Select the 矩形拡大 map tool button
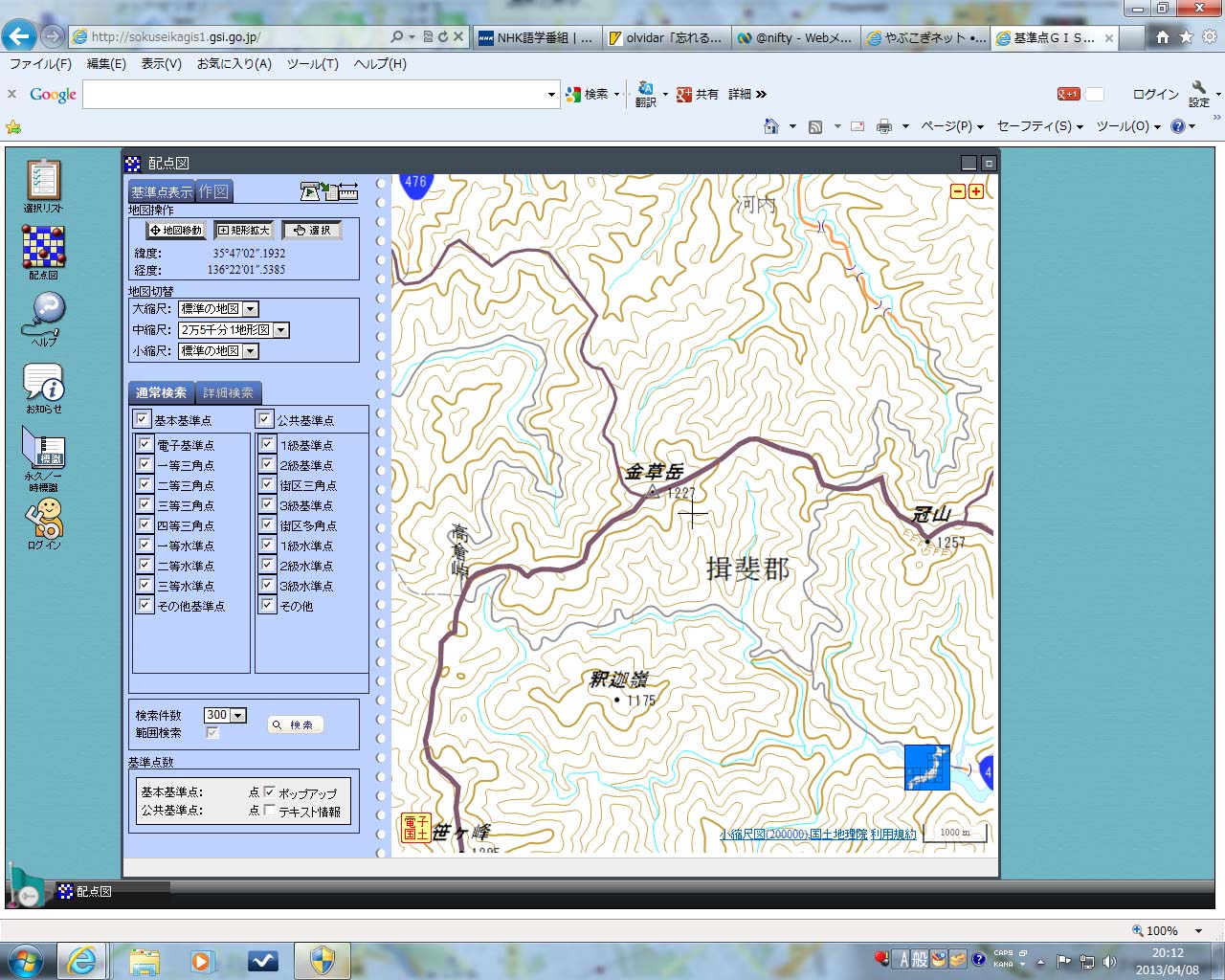1225x980 pixels. tap(244, 230)
